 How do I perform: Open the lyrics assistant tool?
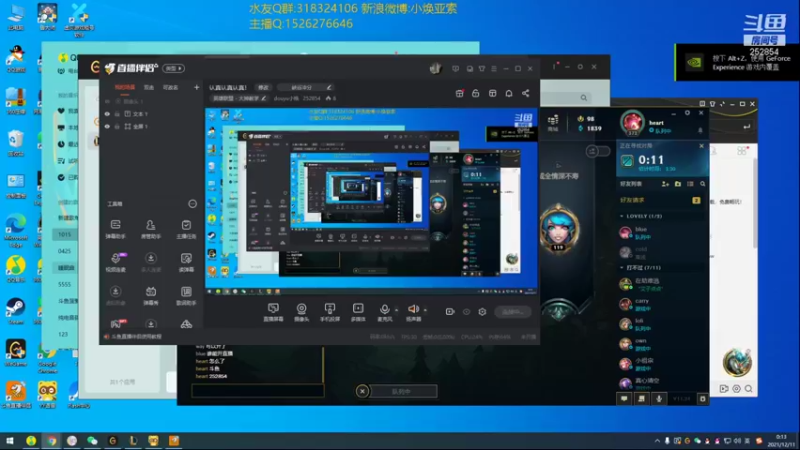[x=186, y=295]
